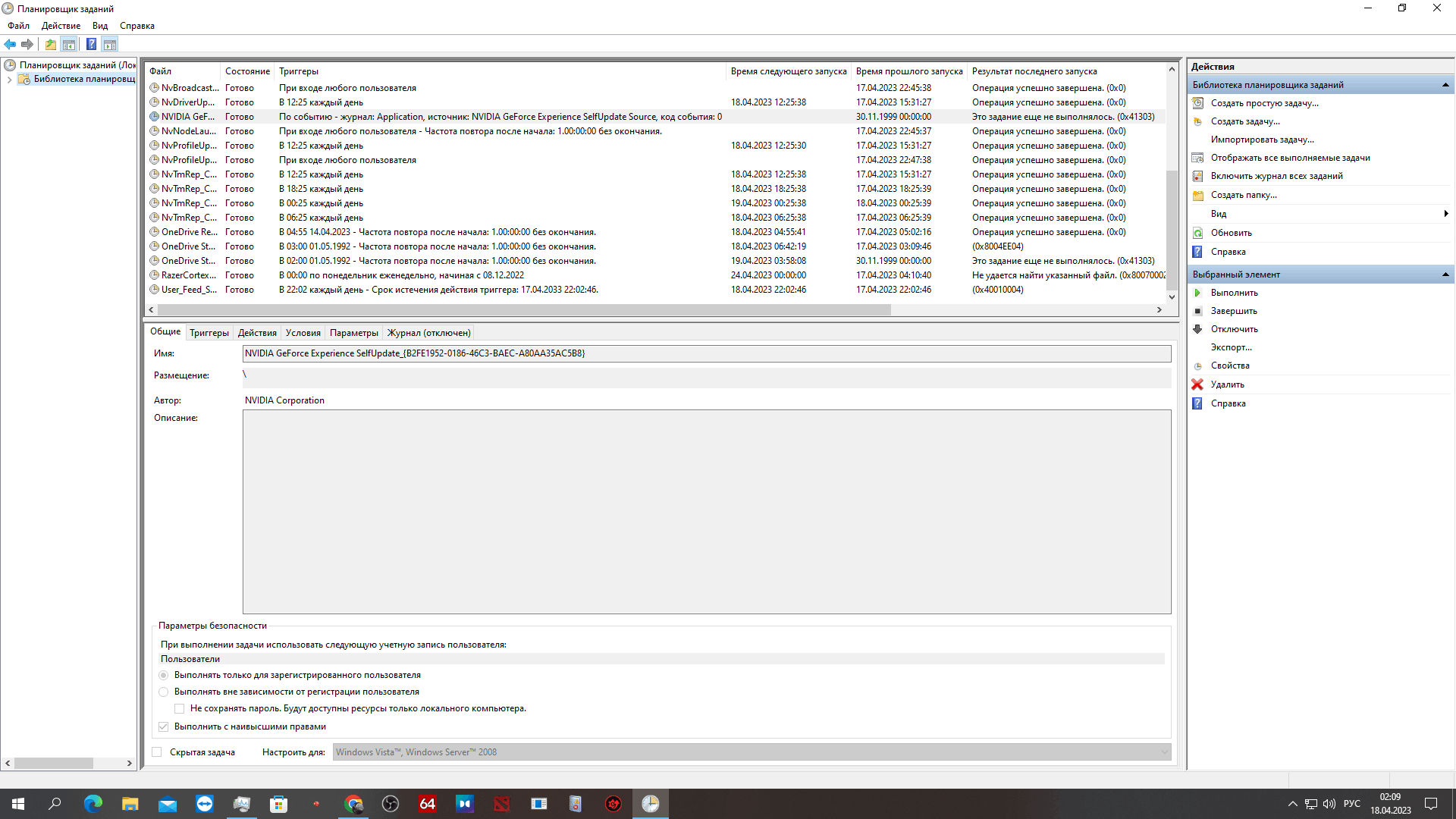Sort by Время следующего запуска column
This screenshot has width=1456, height=819.
pyautogui.click(x=789, y=71)
